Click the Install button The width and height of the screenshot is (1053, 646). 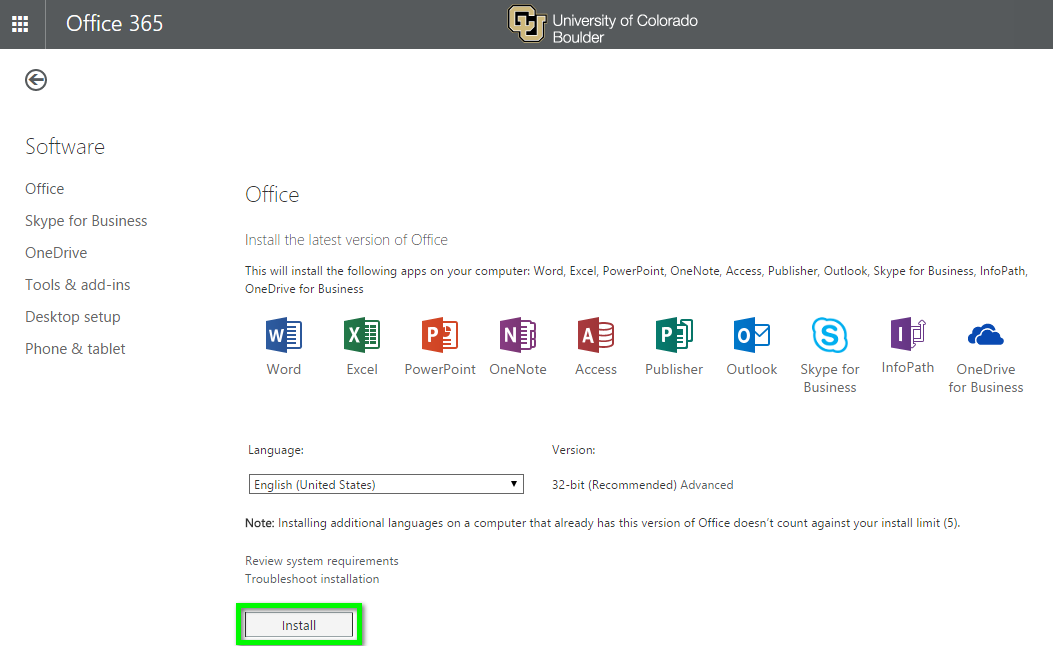(299, 625)
